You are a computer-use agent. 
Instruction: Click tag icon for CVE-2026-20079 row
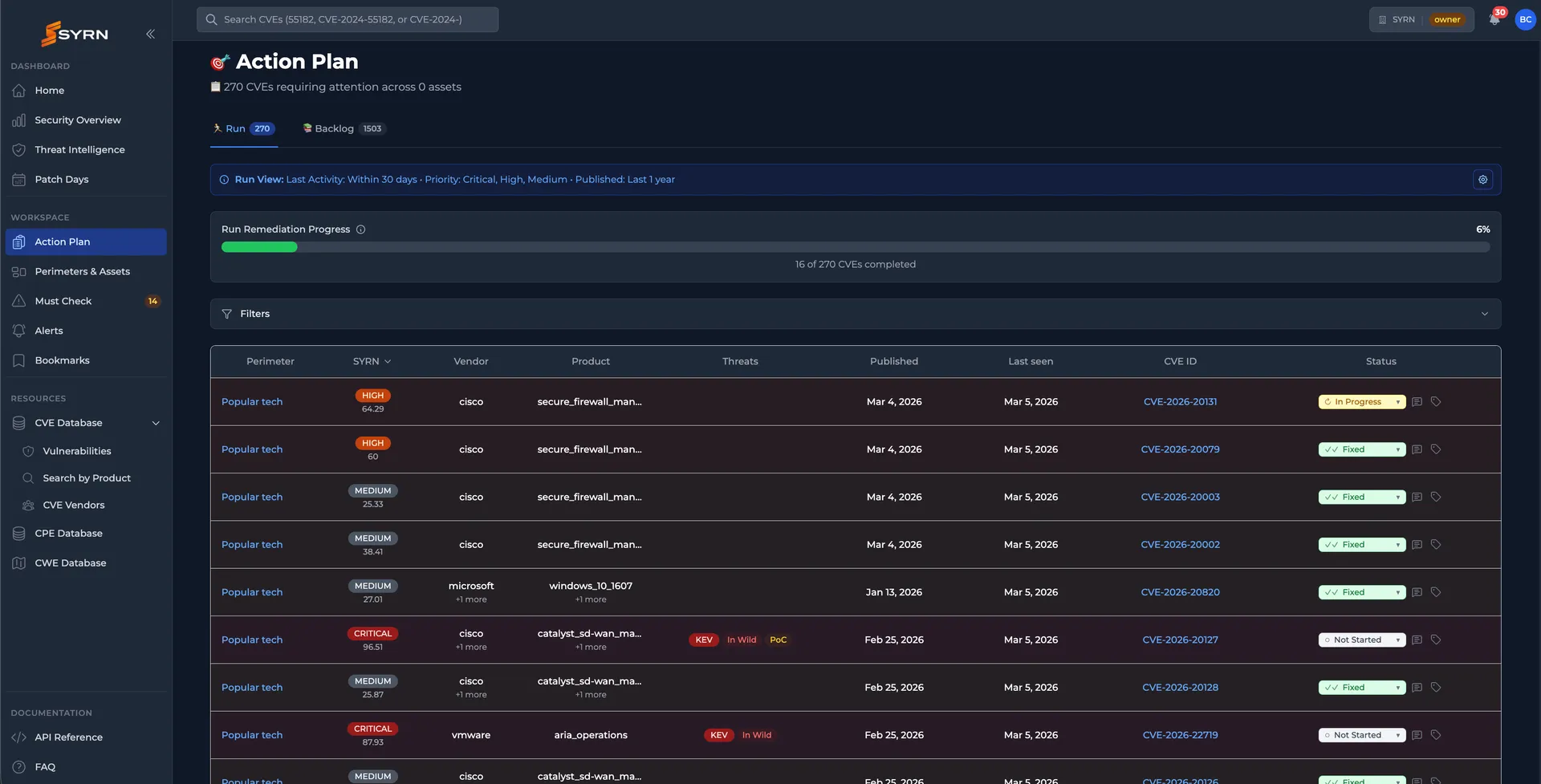[x=1436, y=449]
